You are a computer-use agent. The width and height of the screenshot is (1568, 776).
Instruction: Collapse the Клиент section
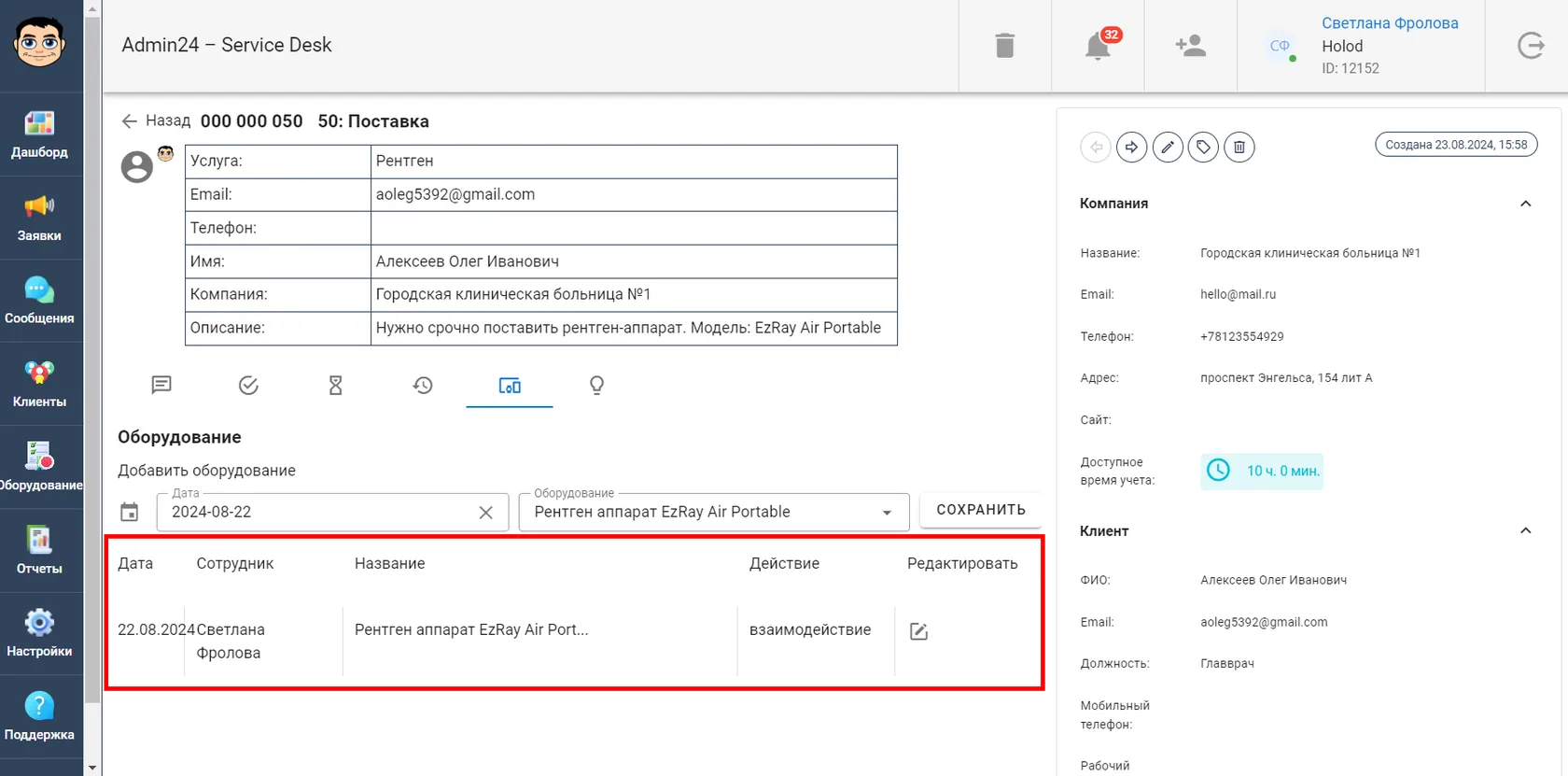(x=1525, y=530)
